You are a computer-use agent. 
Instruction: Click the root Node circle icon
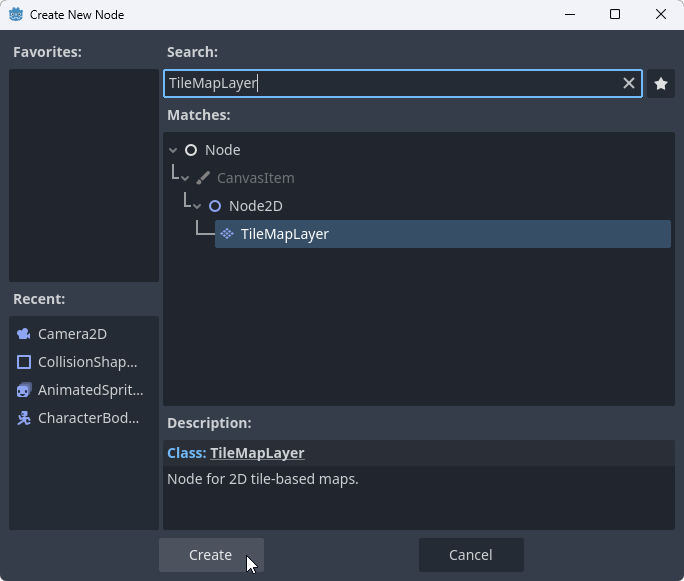click(x=191, y=150)
